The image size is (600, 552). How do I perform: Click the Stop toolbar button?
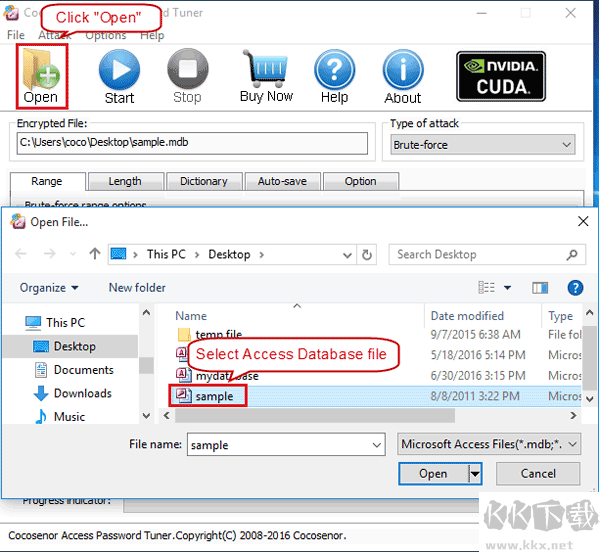pos(188,77)
